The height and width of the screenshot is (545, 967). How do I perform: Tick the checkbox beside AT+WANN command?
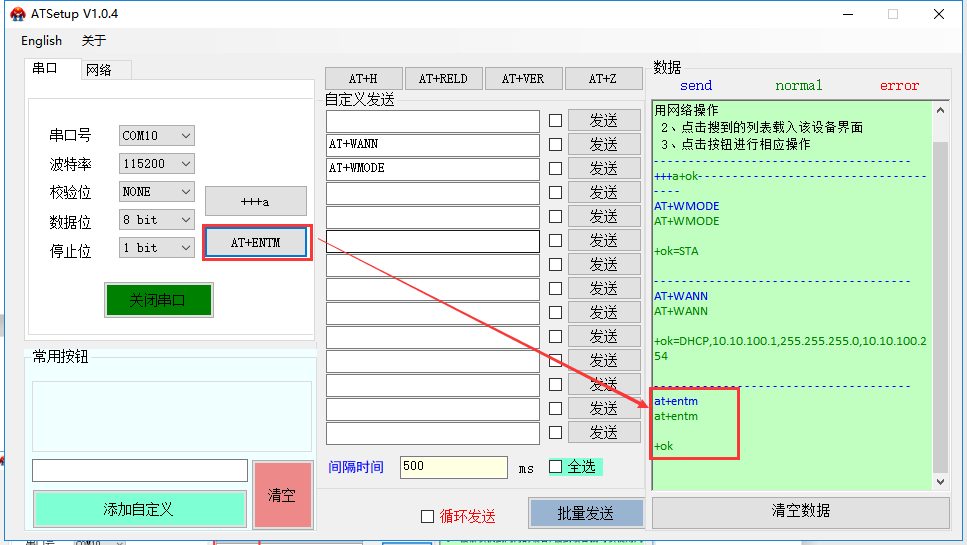pyautogui.click(x=555, y=145)
